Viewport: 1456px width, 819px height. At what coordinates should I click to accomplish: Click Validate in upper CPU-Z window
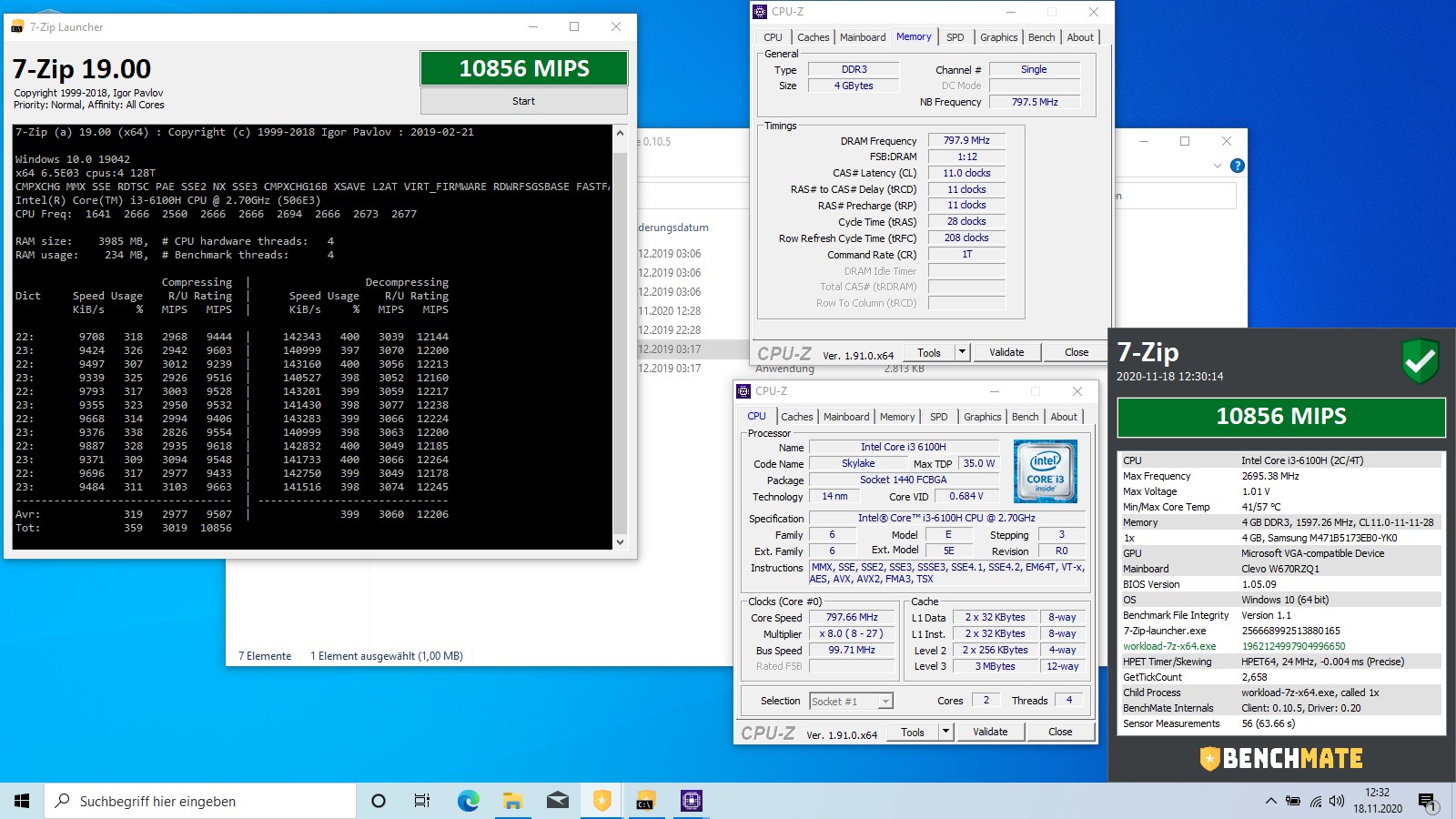pyautogui.click(x=1006, y=352)
